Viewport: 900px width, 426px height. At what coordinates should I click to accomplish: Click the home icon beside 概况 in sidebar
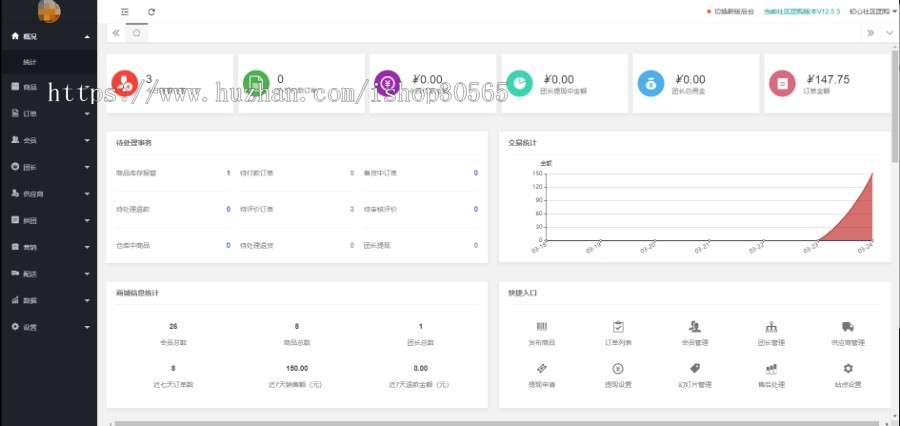(15, 36)
